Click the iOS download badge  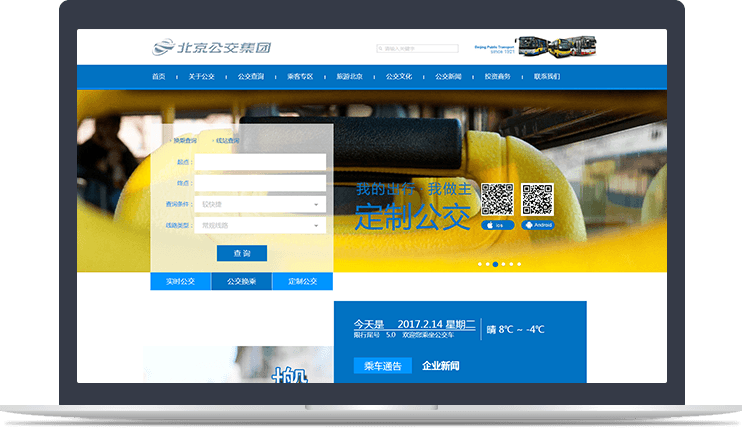click(497, 225)
